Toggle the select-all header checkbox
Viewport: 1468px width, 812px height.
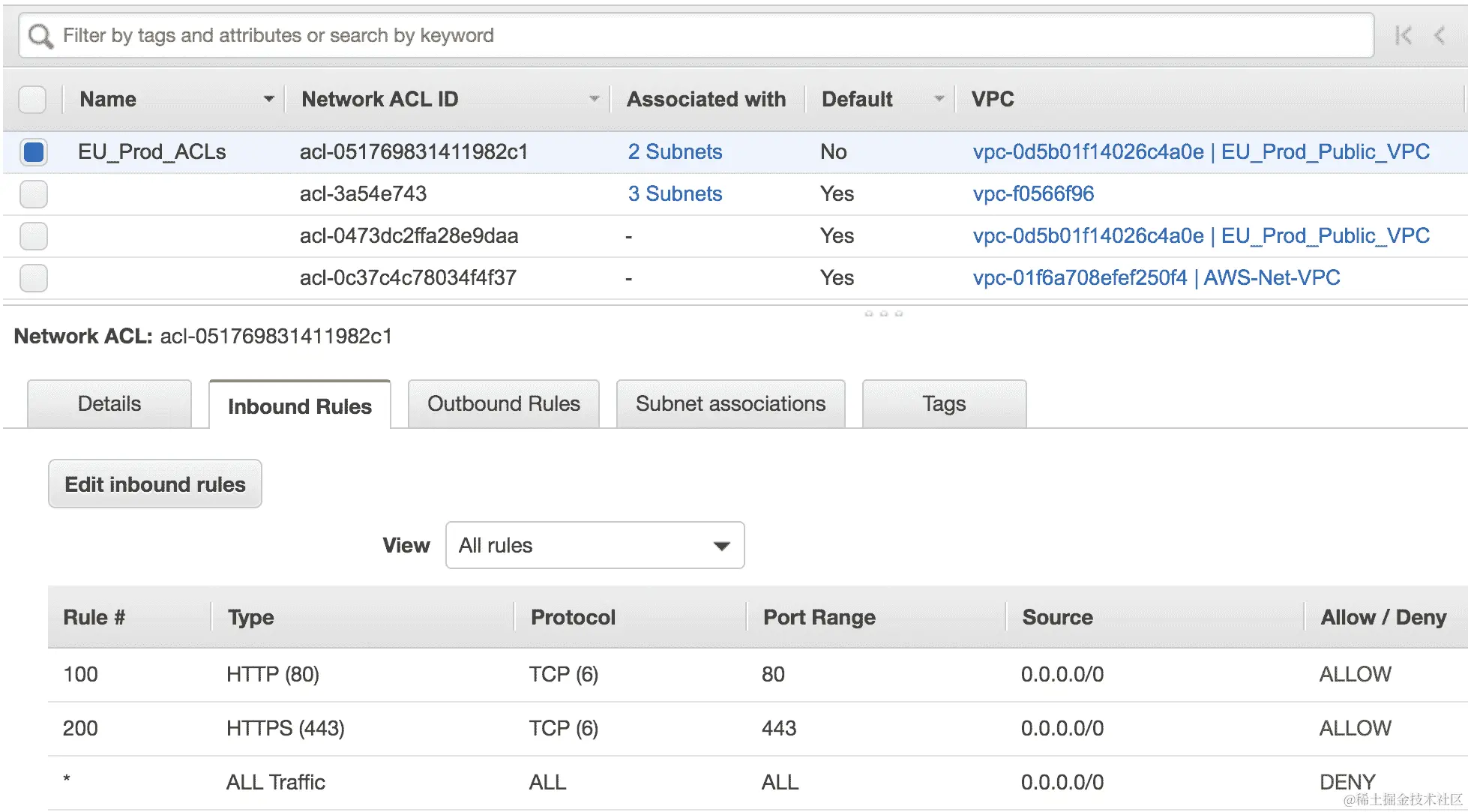(32, 99)
